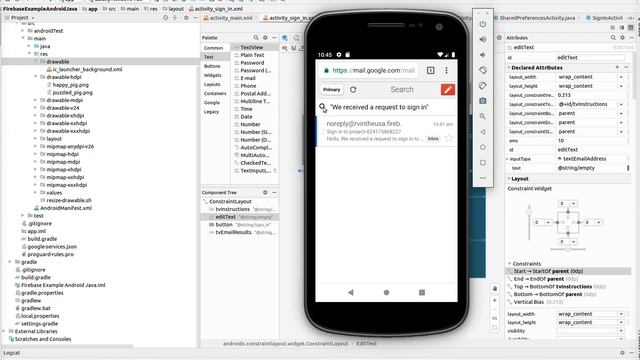This screenshot has width=640, height=360.
Task: Click the emulator volume down icon
Action: coord(483,55)
